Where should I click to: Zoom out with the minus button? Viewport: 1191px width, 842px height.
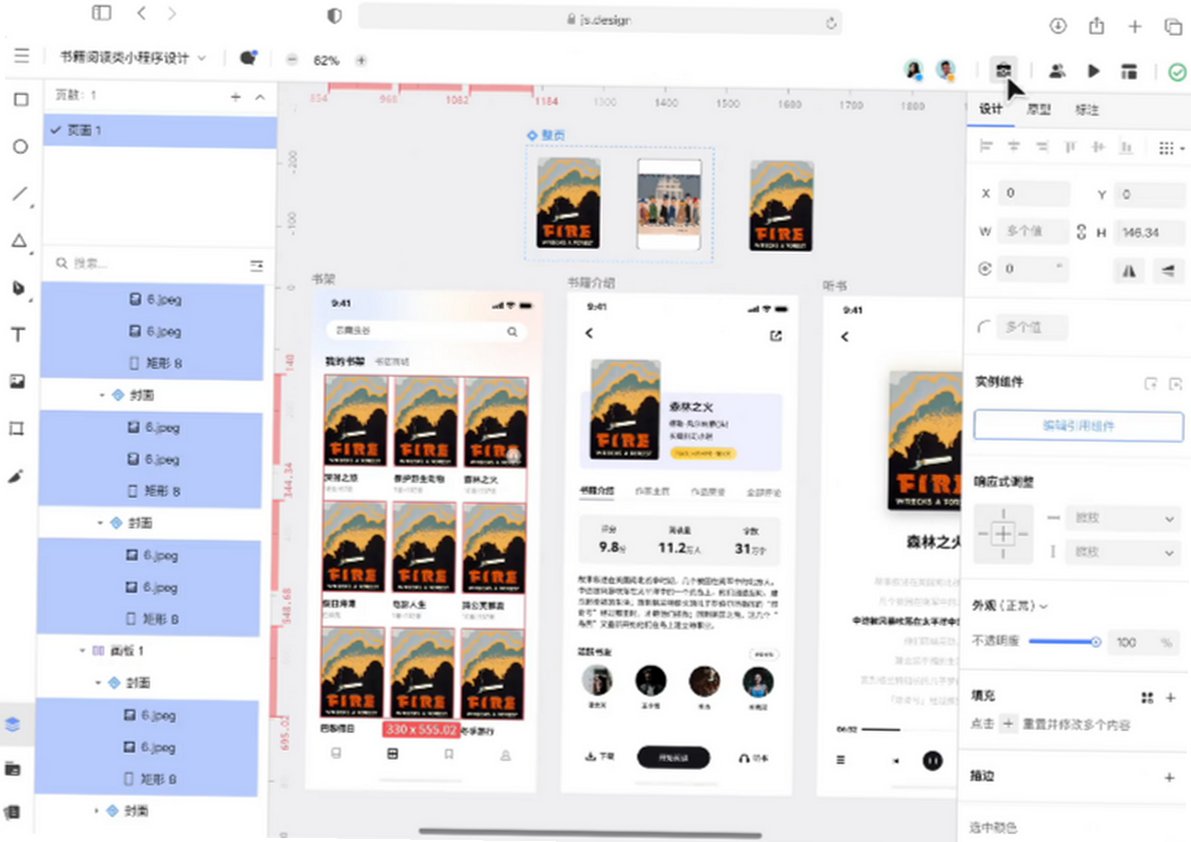(292, 60)
